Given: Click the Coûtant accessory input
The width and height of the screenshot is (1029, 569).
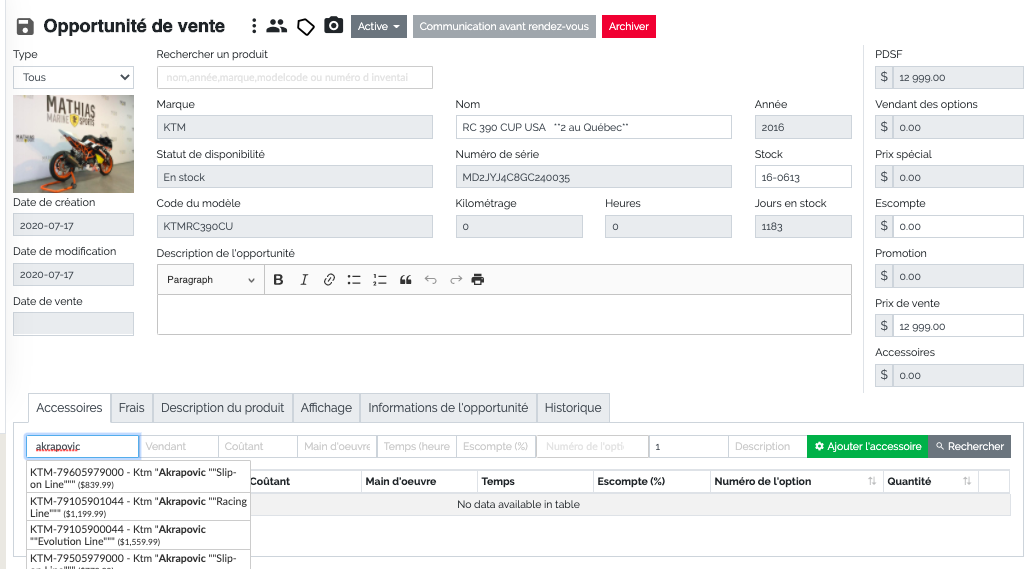Looking at the screenshot, I should click(x=258, y=446).
